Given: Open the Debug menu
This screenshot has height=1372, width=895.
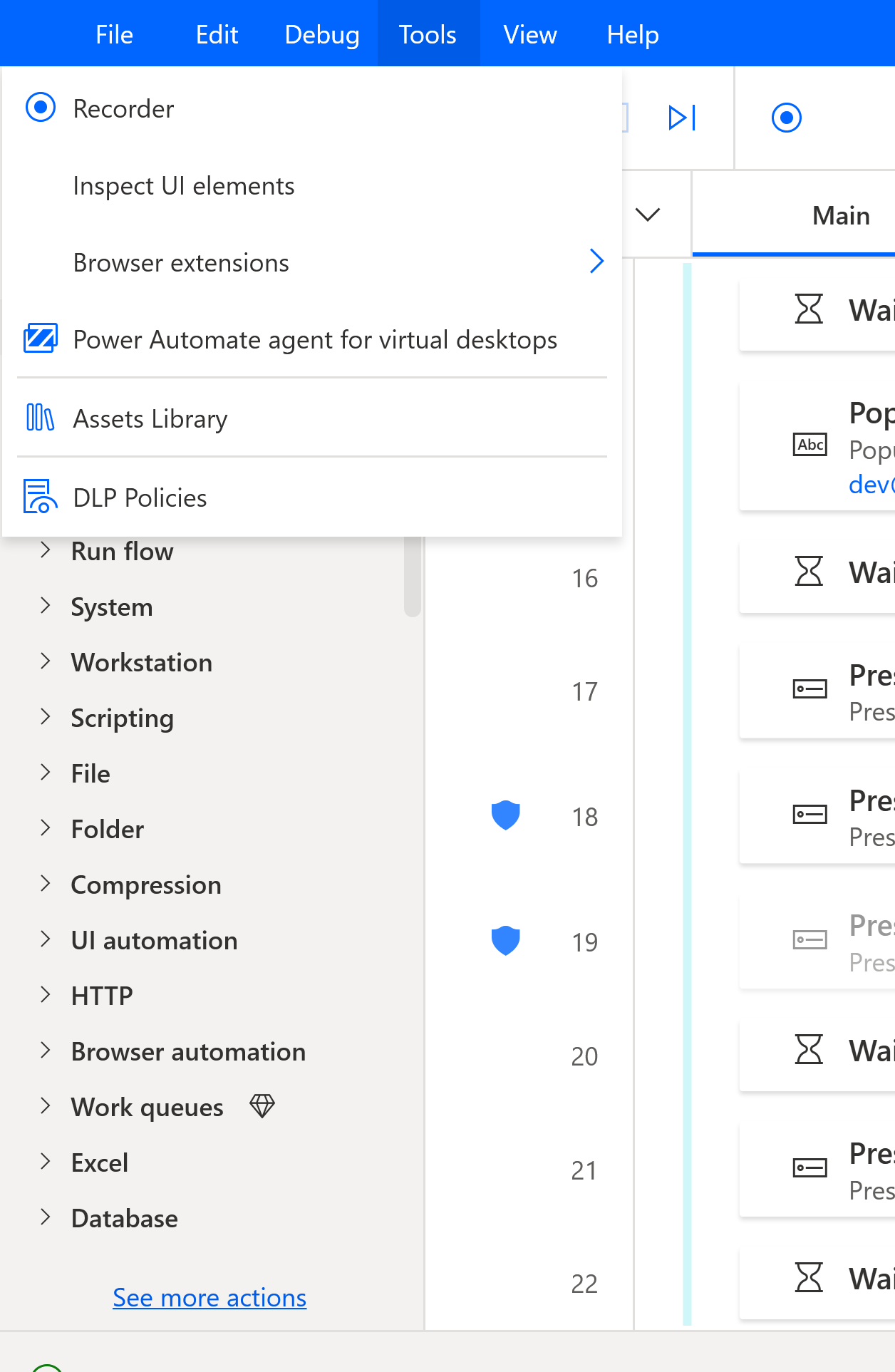Looking at the screenshot, I should click(x=322, y=34).
